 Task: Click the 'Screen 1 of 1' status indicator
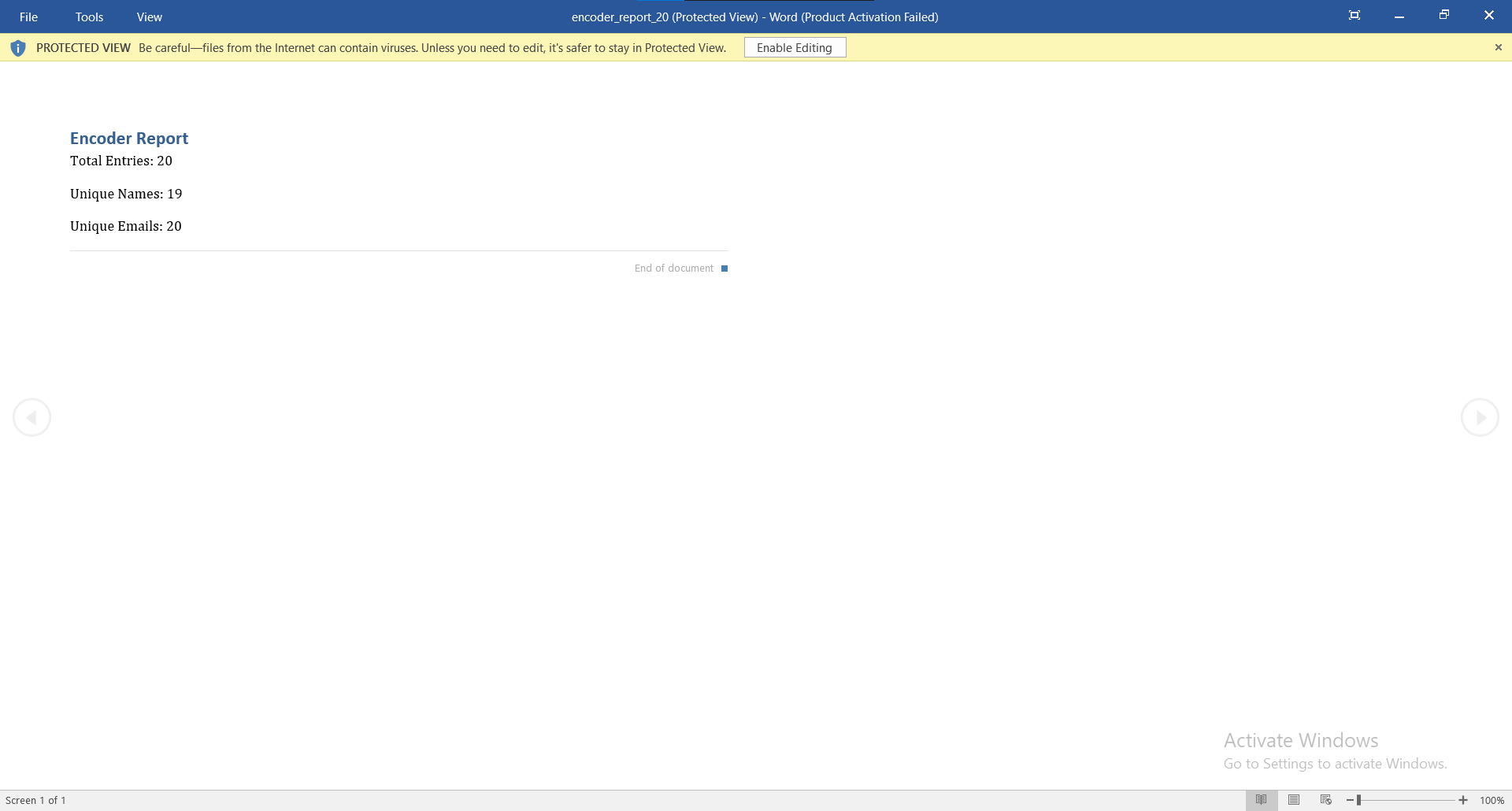36,800
